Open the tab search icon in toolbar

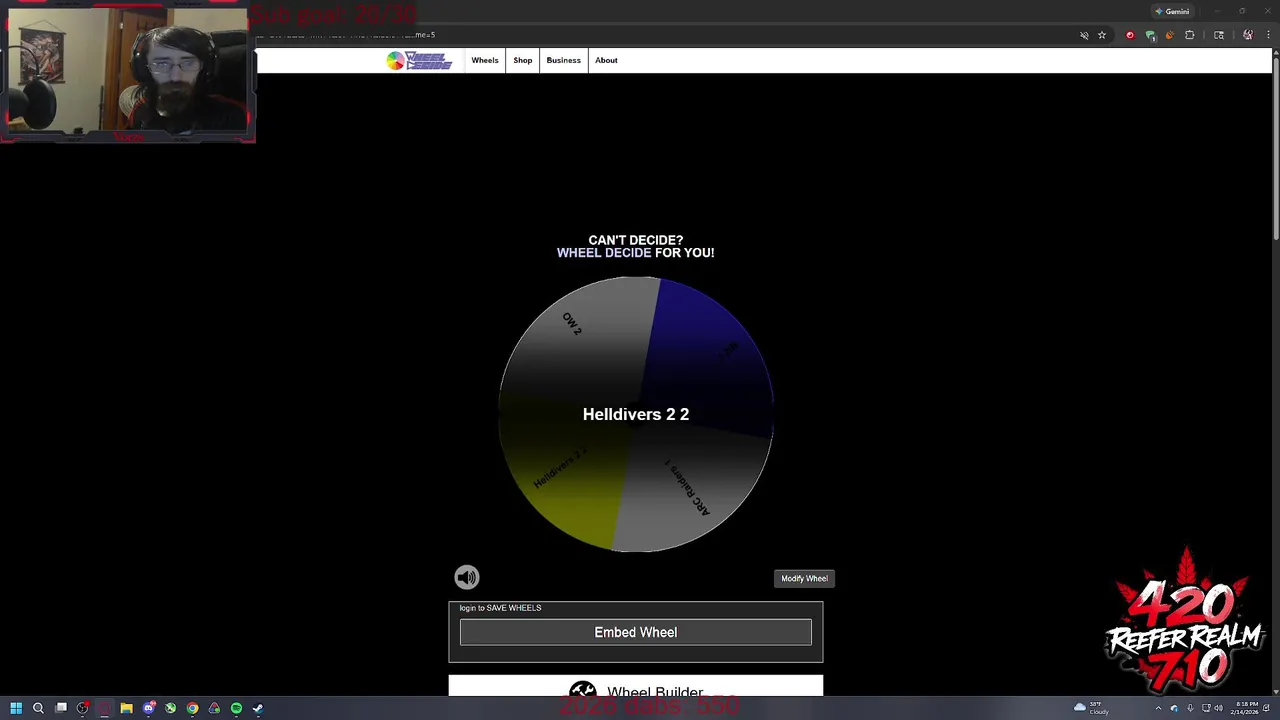[1219, 35]
